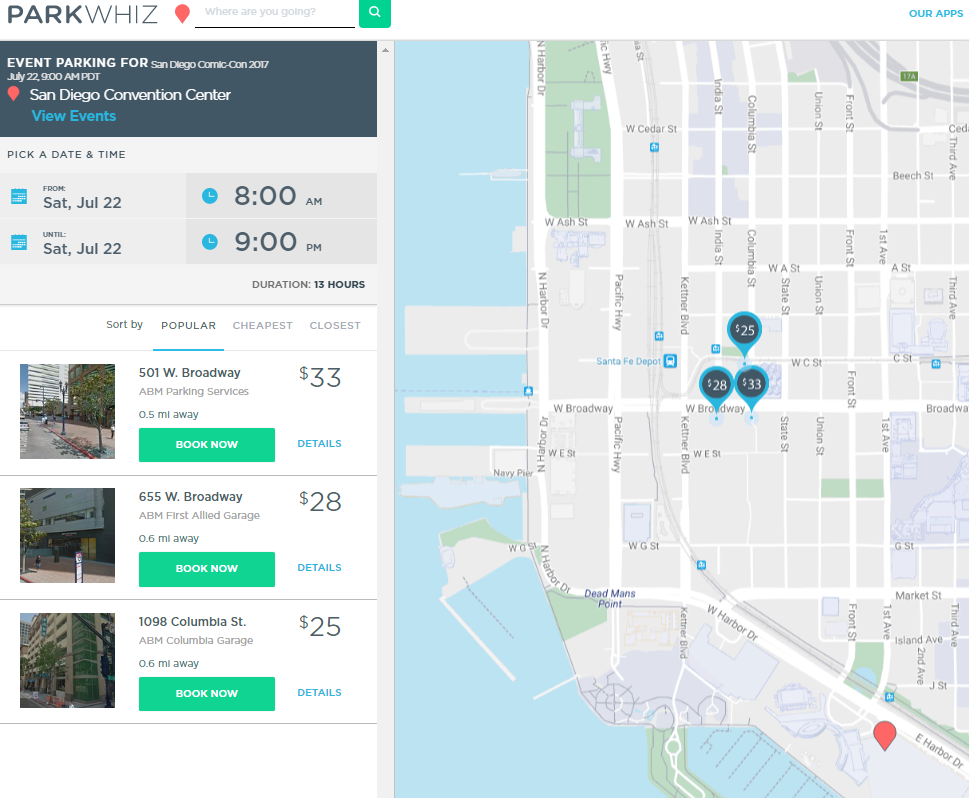The height and width of the screenshot is (798, 969).
Task: Open the 9:00 PM end time picker
Action: 282,242
